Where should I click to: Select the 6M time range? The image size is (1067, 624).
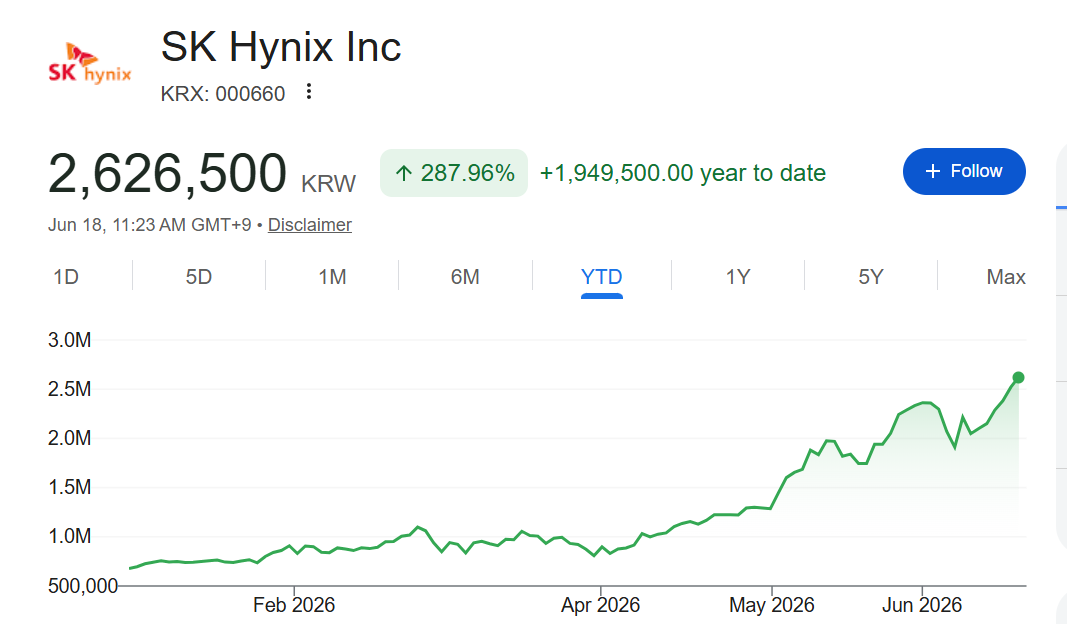(465, 277)
